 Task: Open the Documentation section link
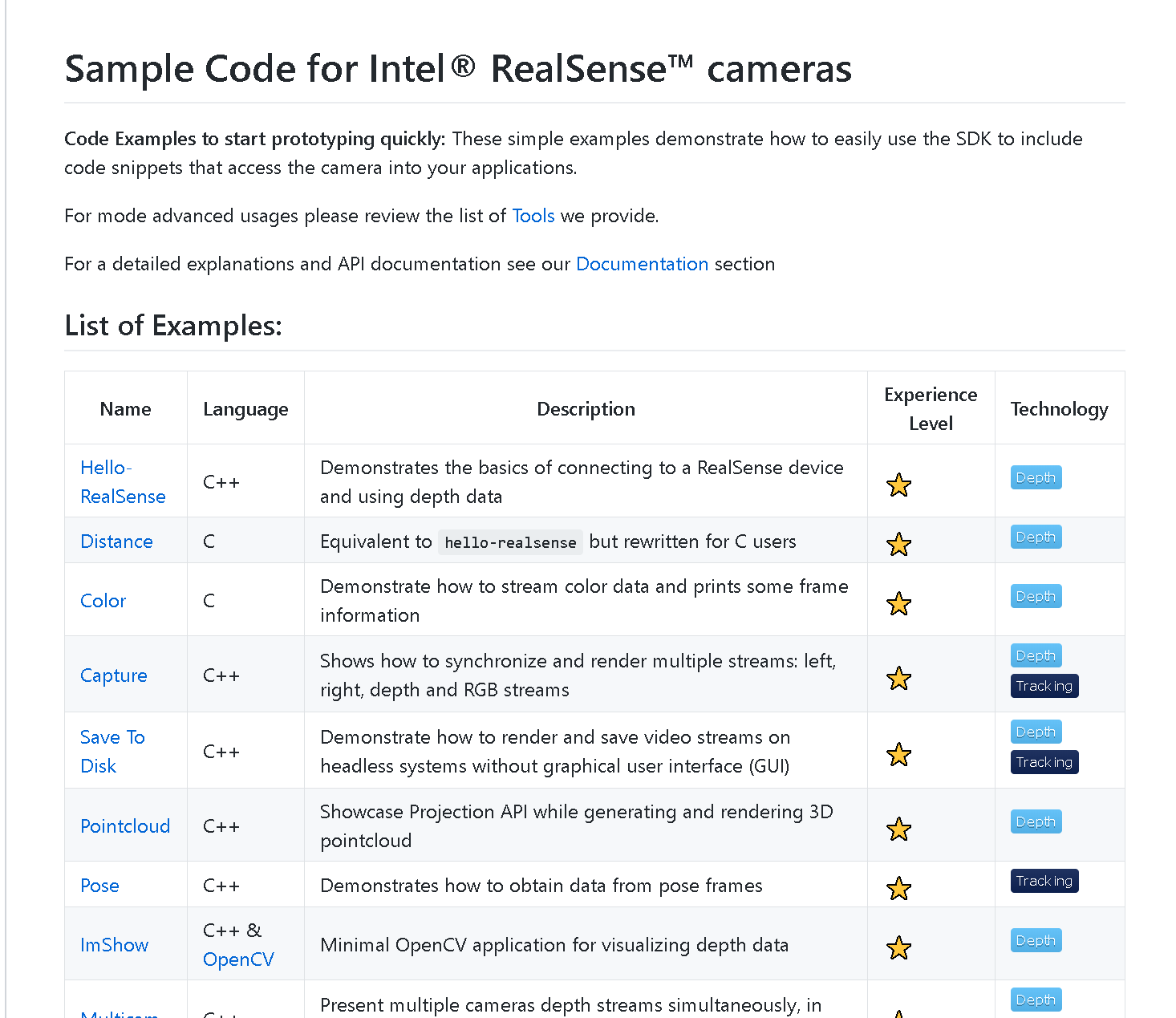[642, 264]
